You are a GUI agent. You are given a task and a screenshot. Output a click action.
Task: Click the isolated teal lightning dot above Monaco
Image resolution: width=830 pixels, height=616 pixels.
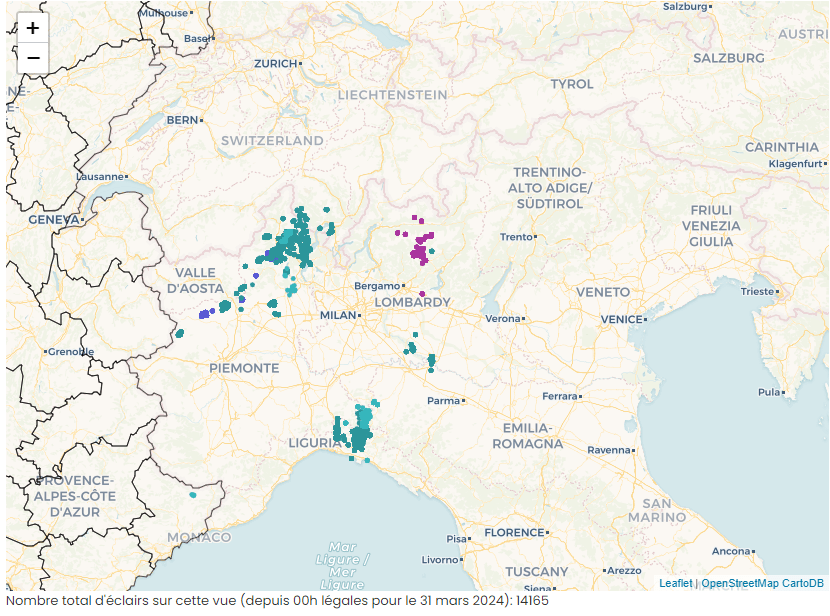coord(193,495)
